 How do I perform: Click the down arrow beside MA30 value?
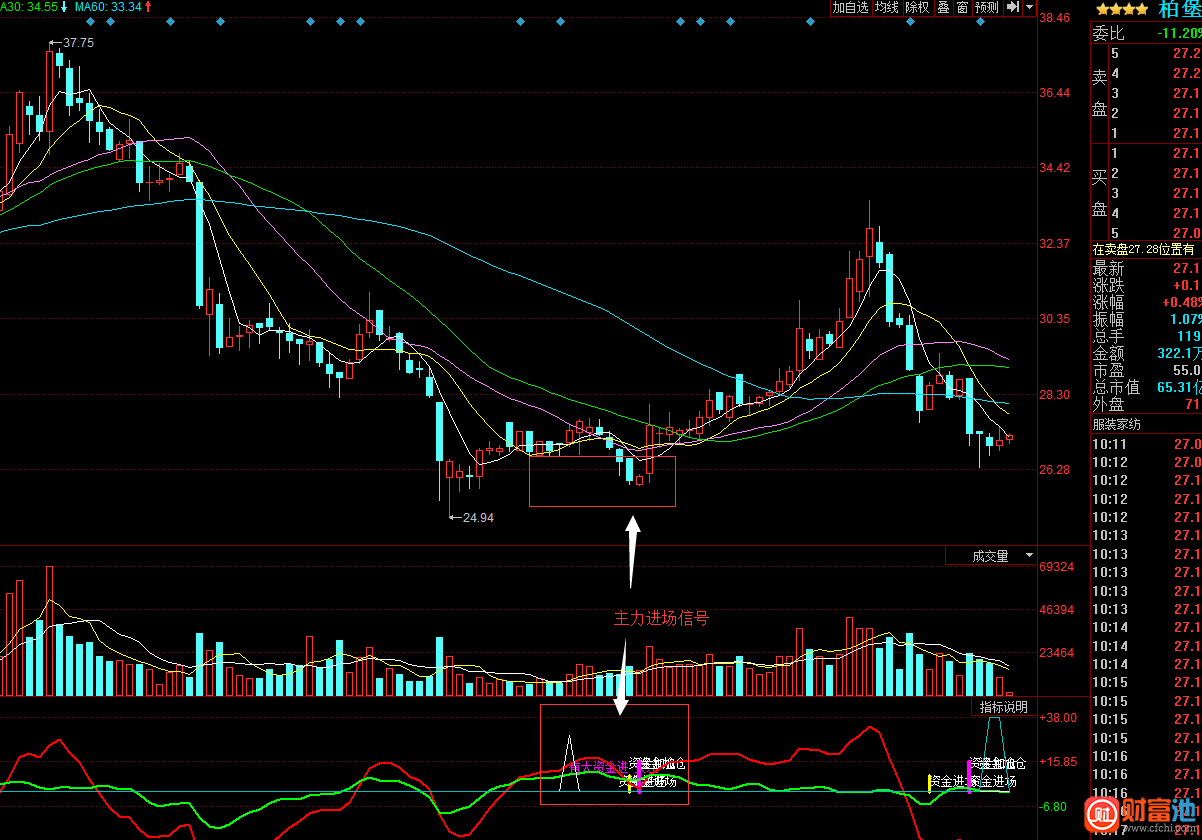pyautogui.click(x=66, y=7)
